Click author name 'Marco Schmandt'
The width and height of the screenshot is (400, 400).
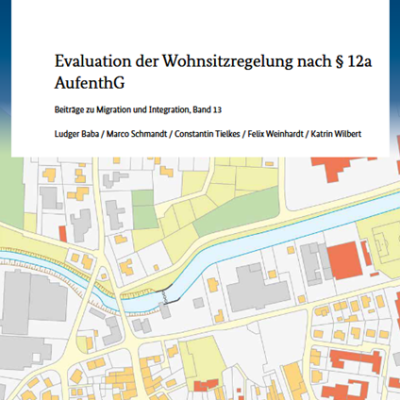(137, 134)
